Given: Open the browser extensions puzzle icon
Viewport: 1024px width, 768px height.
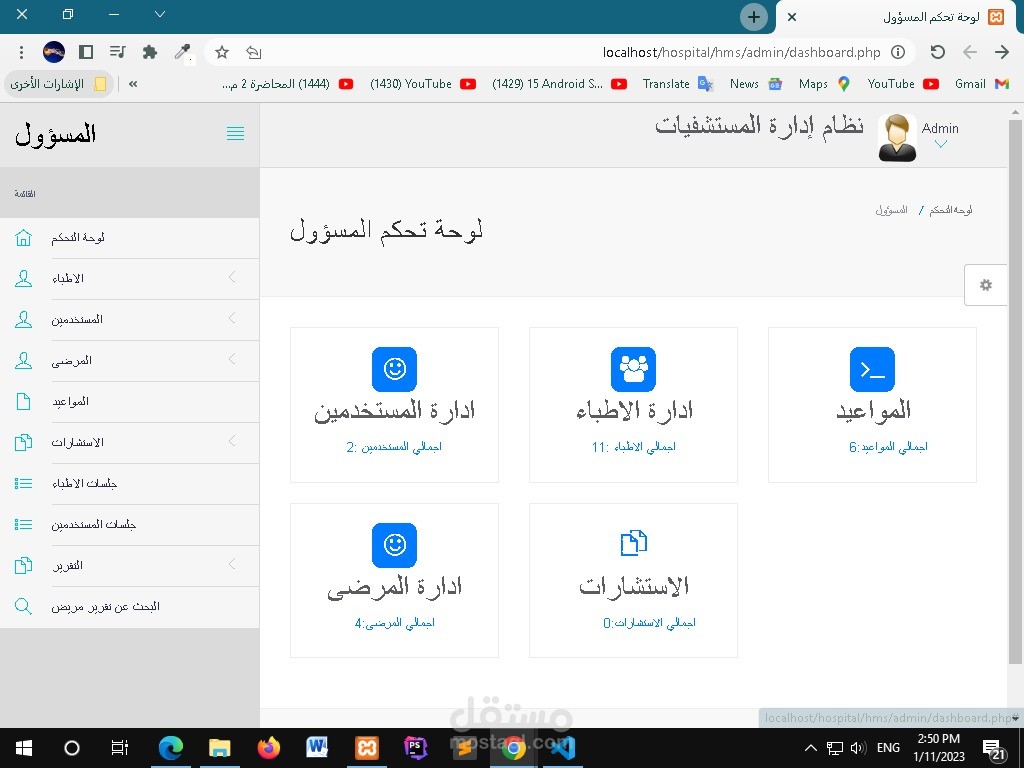Looking at the screenshot, I should point(150,52).
